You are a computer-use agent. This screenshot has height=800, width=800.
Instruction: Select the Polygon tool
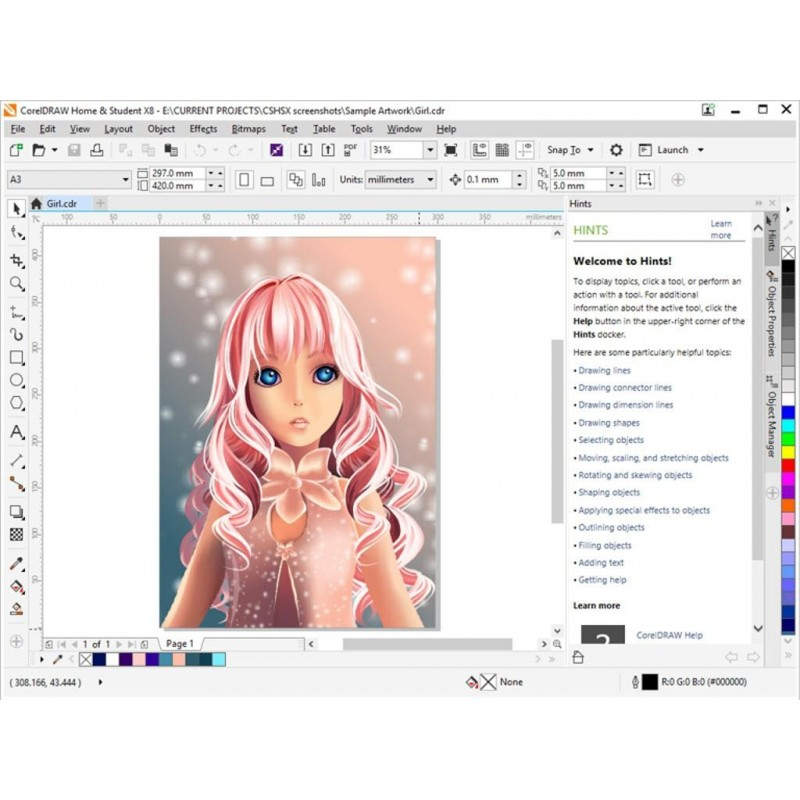[16, 405]
